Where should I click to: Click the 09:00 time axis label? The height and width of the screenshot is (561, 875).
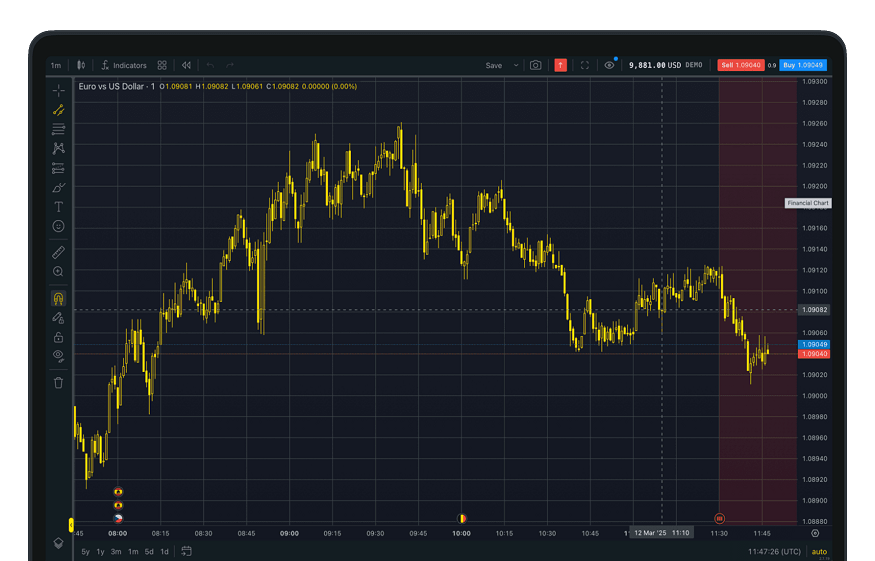point(289,533)
